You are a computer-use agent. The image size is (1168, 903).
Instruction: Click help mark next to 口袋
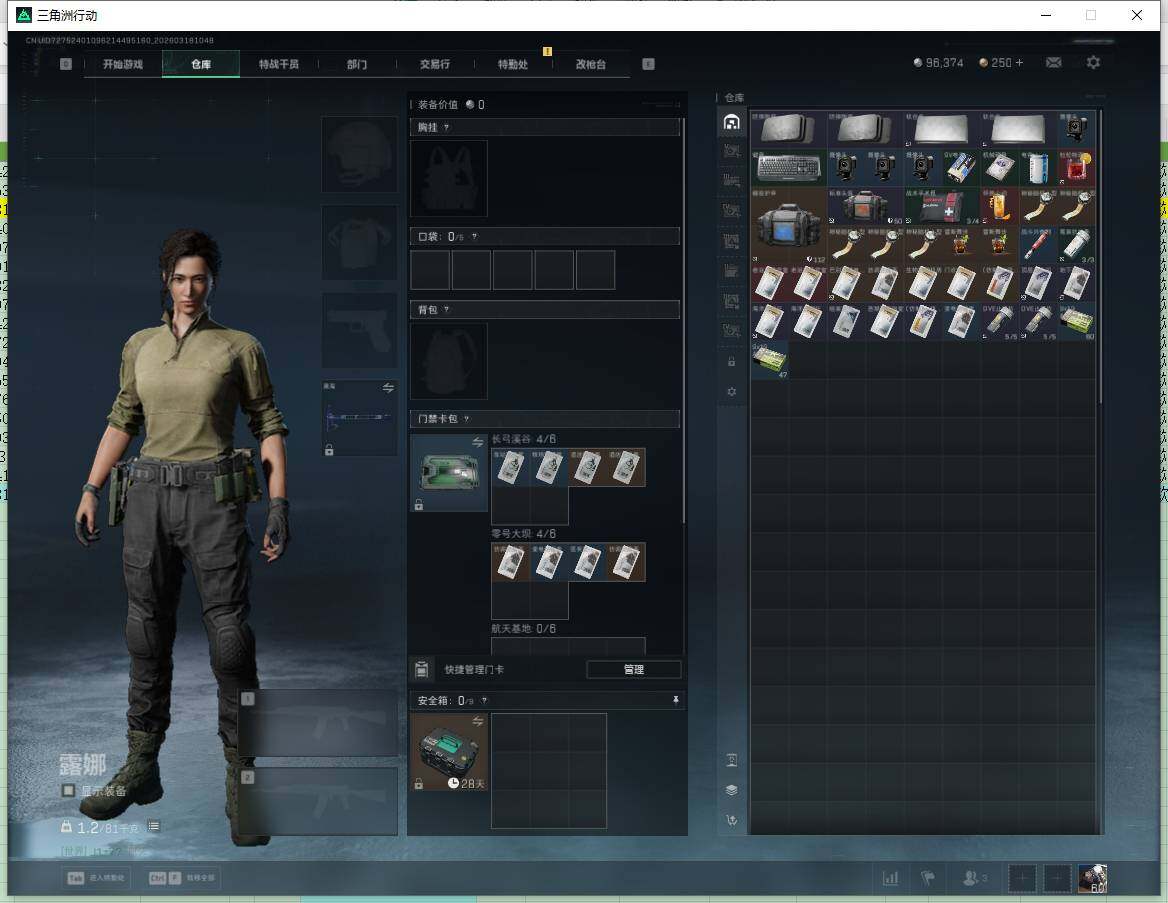[474, 236]
